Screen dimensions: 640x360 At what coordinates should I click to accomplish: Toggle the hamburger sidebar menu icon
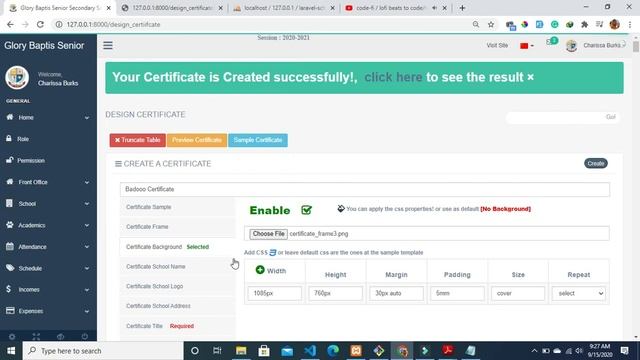coord(108,45)
